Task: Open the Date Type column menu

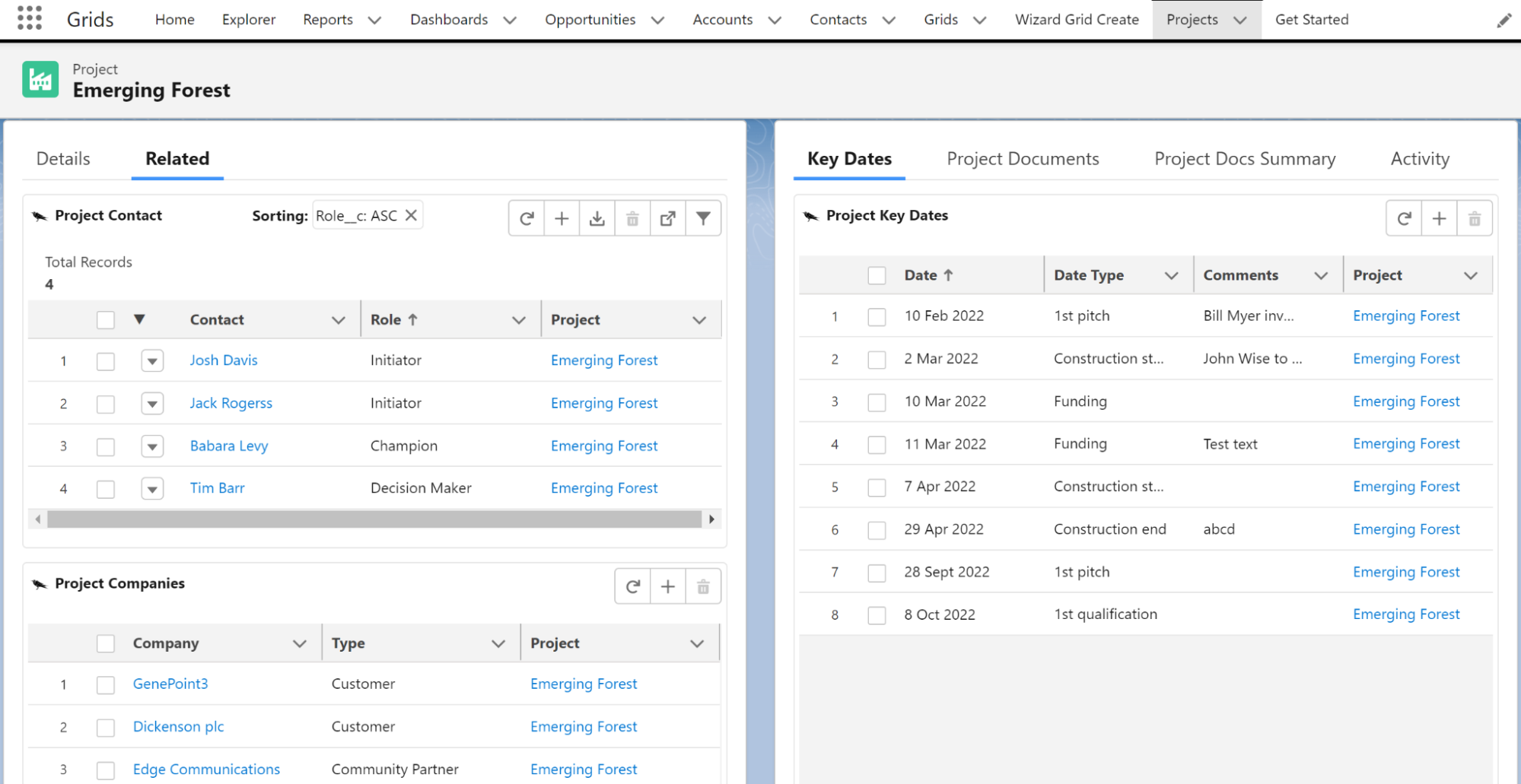Action: pyautogui.click(x=1172, y=275)
